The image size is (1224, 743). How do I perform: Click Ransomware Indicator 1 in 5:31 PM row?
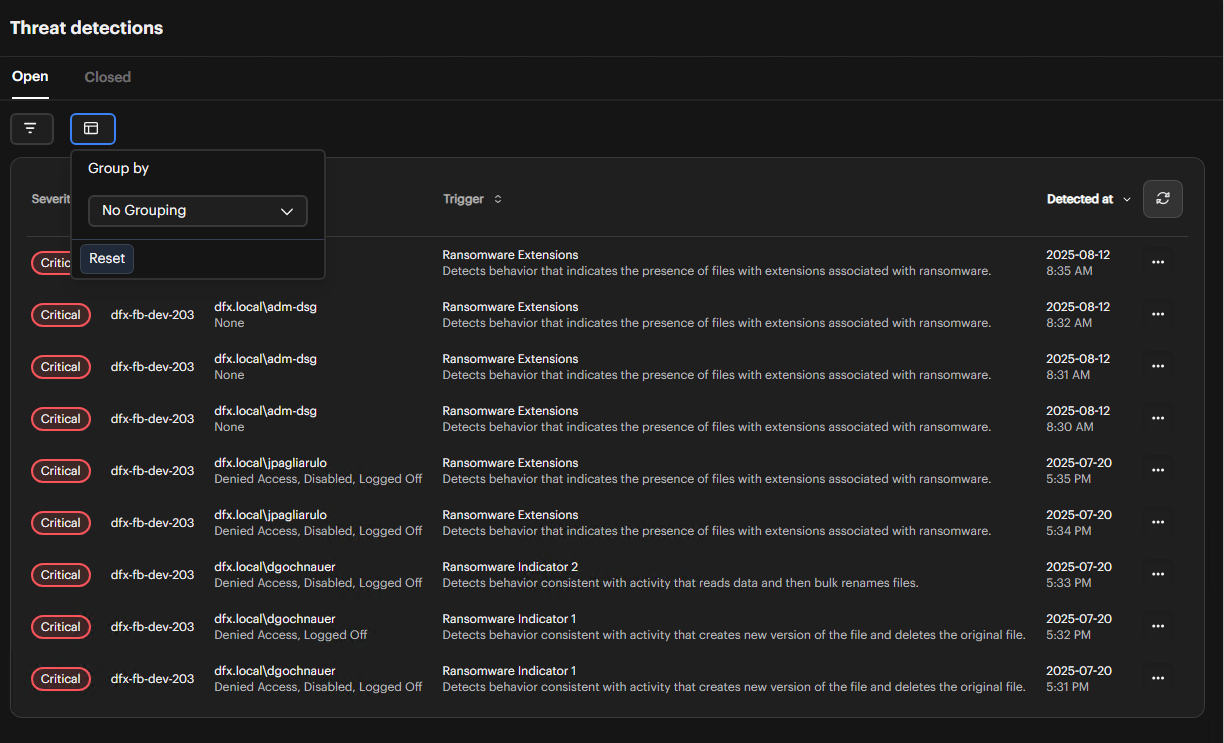point(509,671)
